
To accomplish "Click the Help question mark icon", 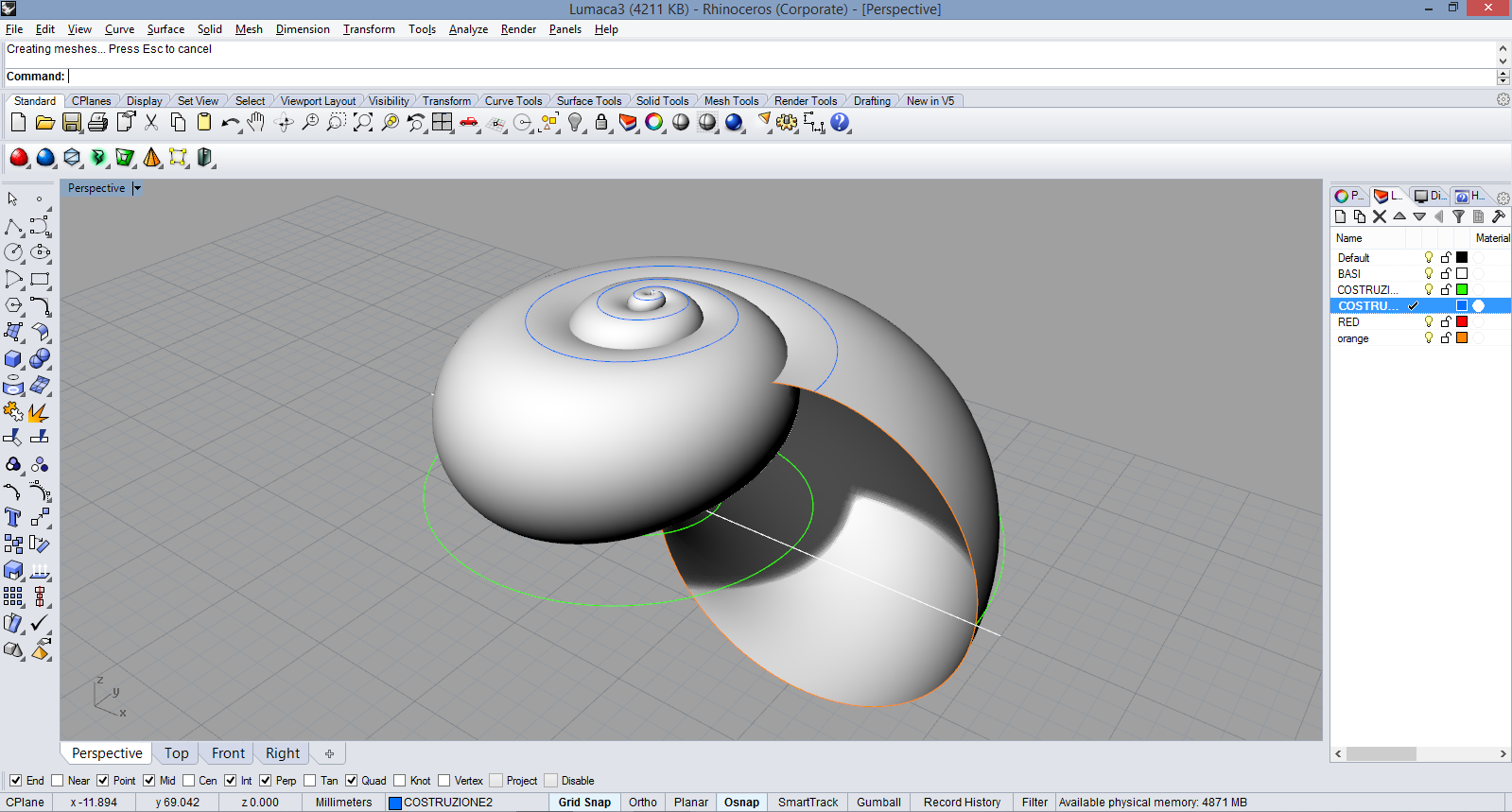I will 840,123.
